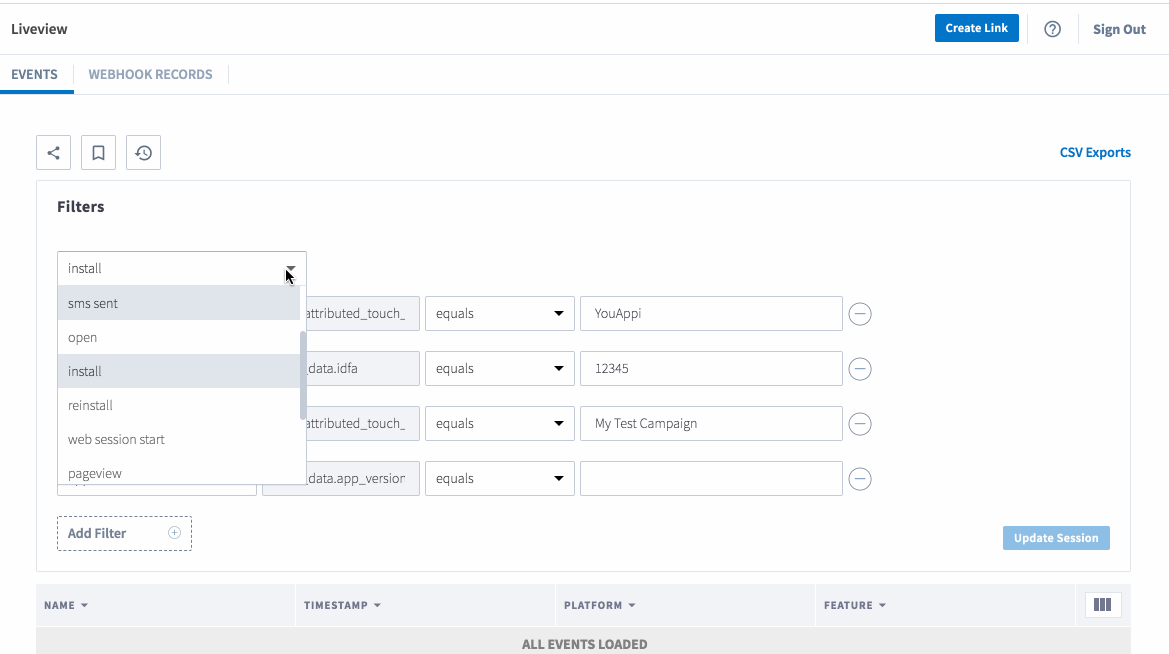Open the CSV Exports link

tap(1095, 153)
